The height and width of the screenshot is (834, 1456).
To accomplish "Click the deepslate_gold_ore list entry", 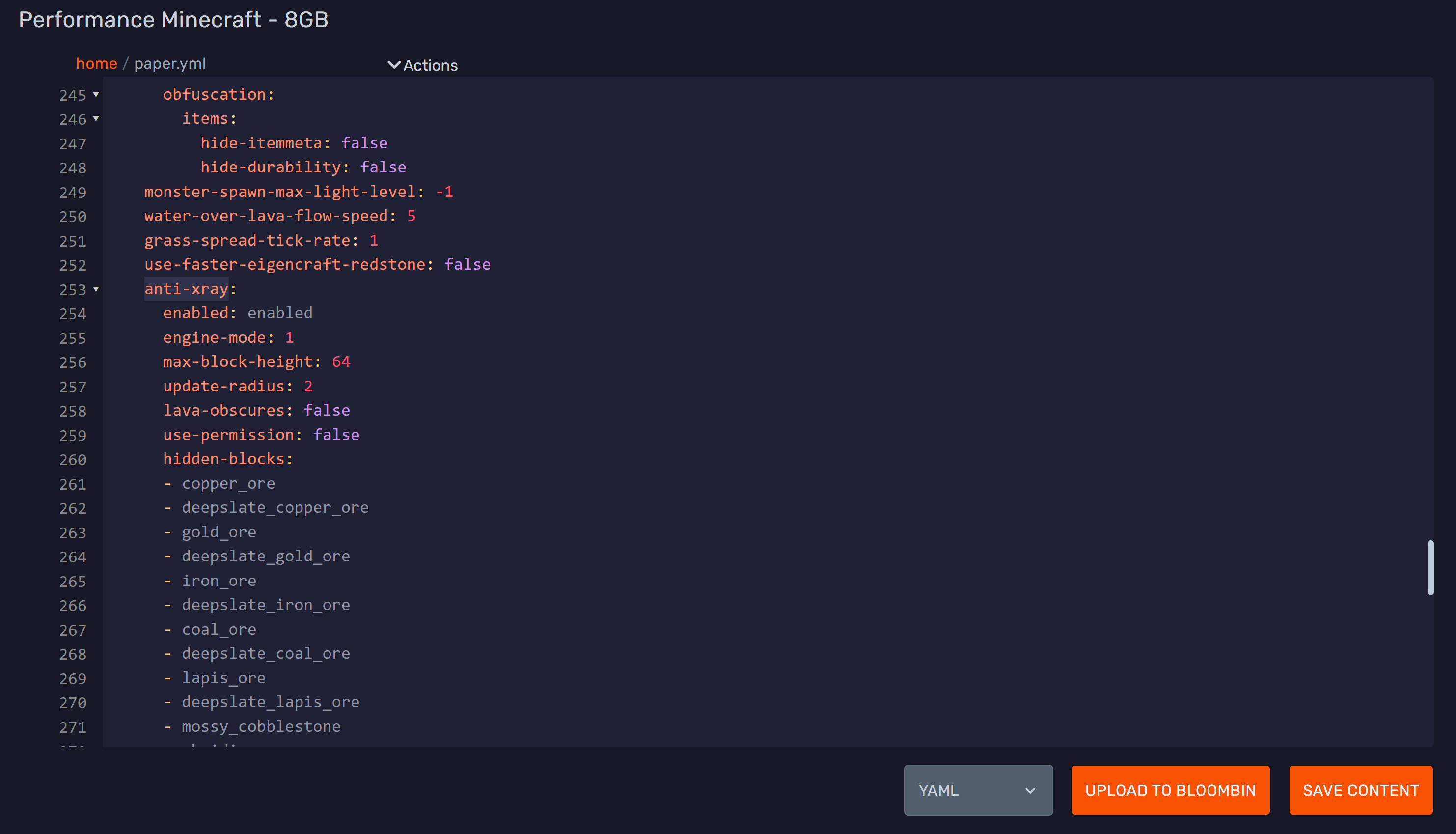I will click(x=266, y=556).
